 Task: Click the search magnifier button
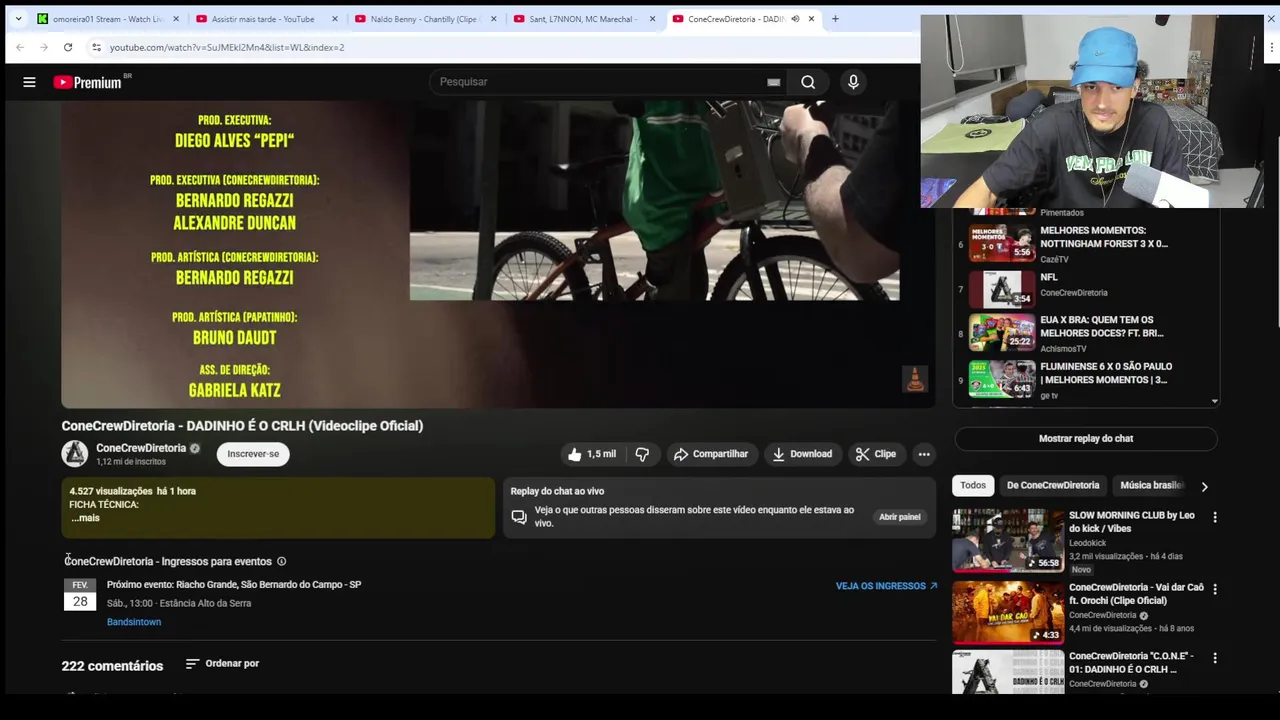808,82
